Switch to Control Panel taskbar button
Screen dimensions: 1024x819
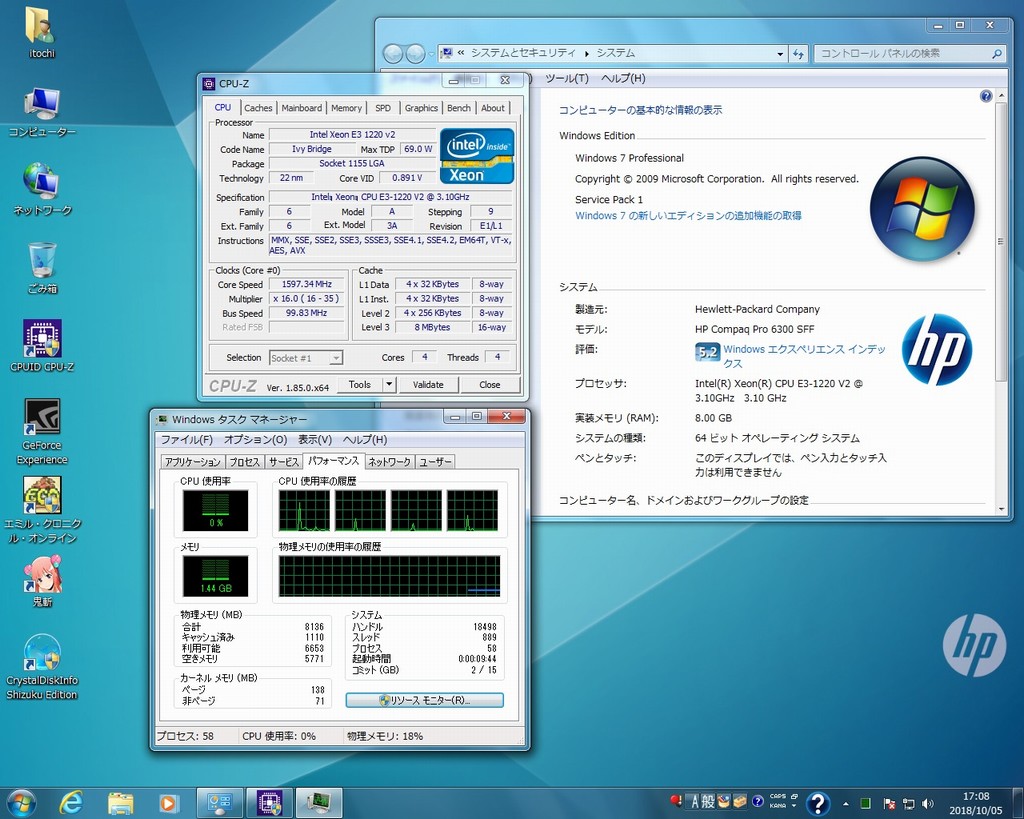point(219,803)
